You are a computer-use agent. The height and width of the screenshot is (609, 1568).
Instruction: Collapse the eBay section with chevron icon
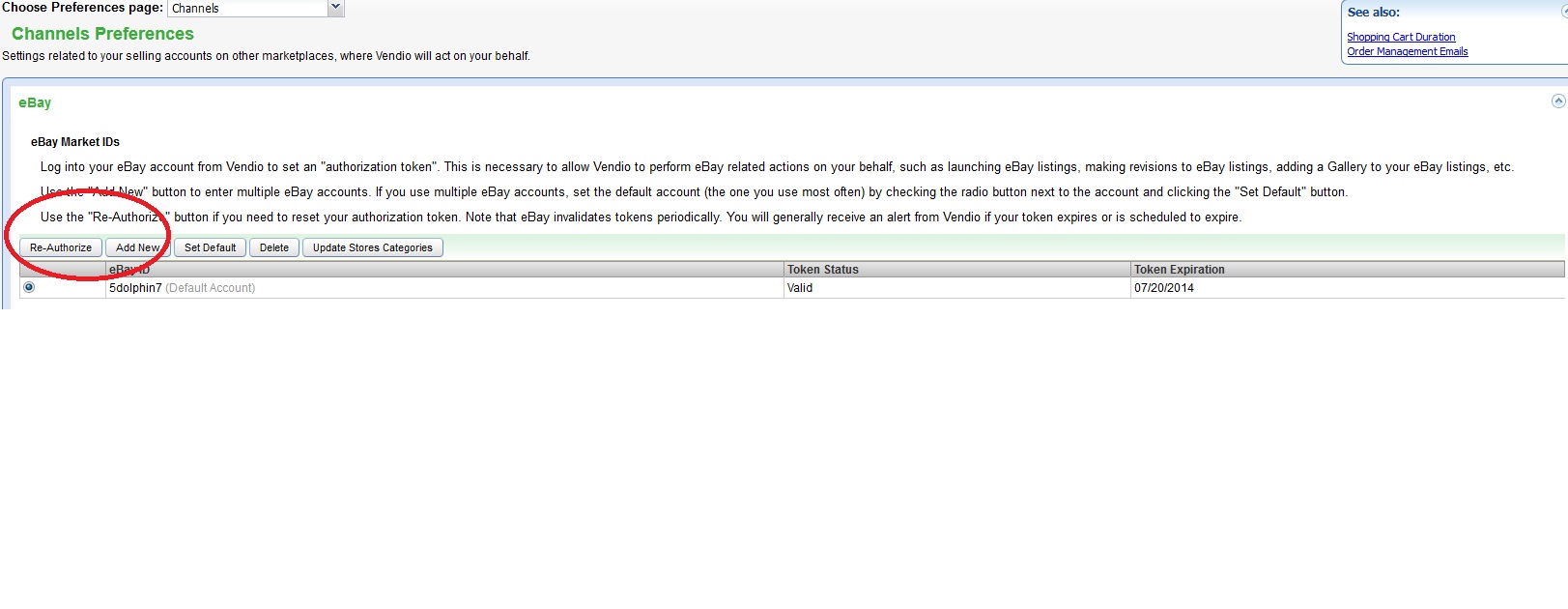(x=1557, y=101)
